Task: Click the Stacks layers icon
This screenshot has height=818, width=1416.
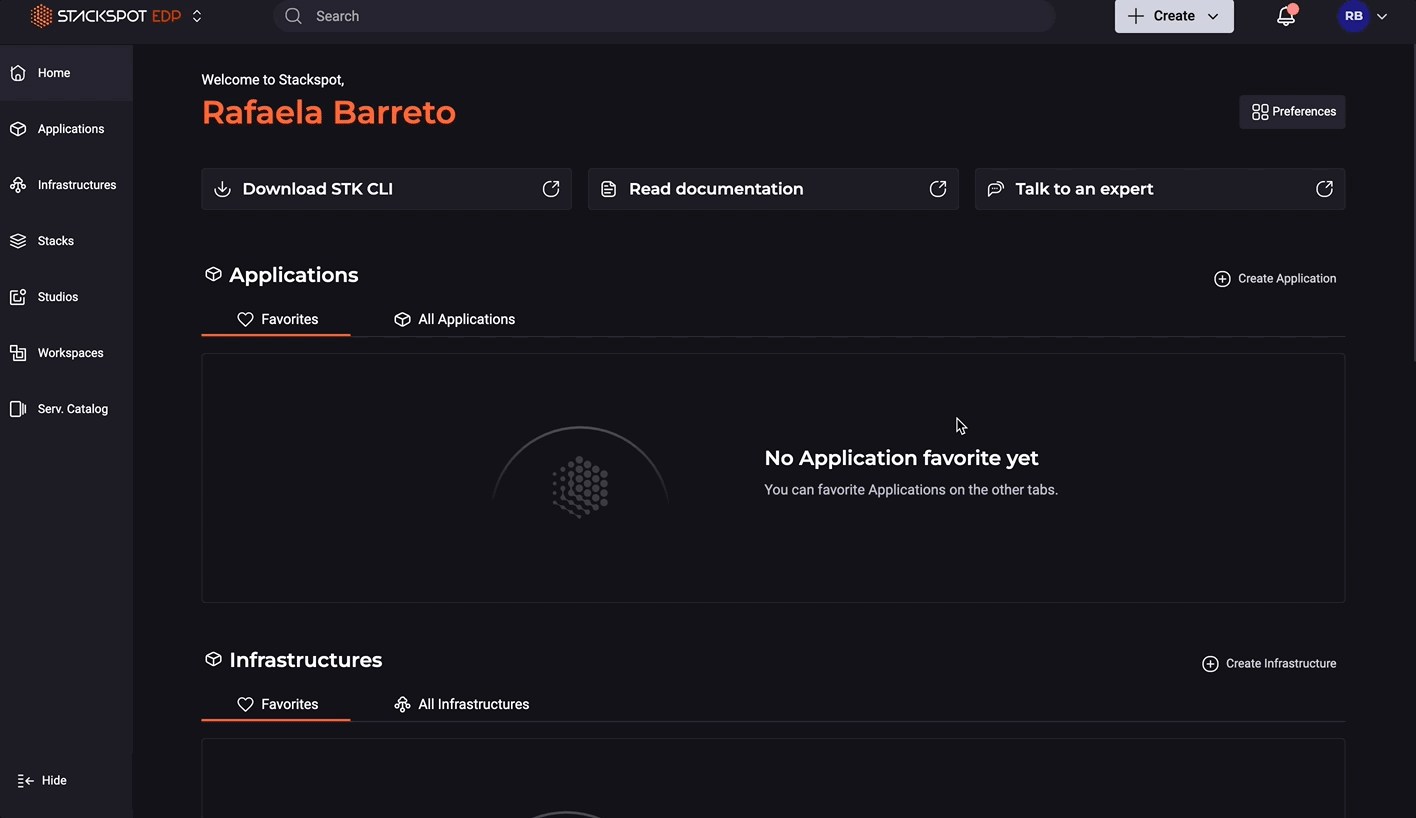Action: coord(18,241)
